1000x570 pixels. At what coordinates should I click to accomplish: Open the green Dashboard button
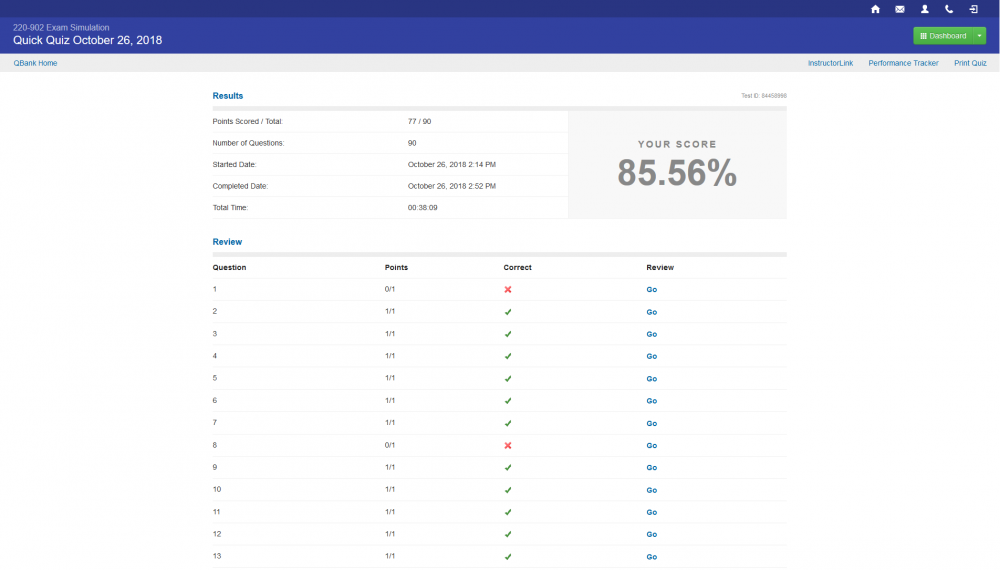coord(943,36)
